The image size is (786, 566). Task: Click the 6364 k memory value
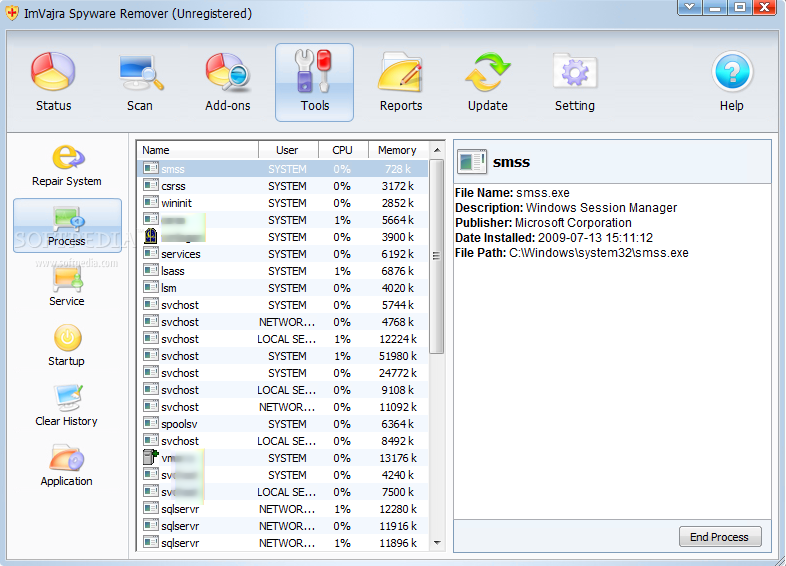point(398,424)
